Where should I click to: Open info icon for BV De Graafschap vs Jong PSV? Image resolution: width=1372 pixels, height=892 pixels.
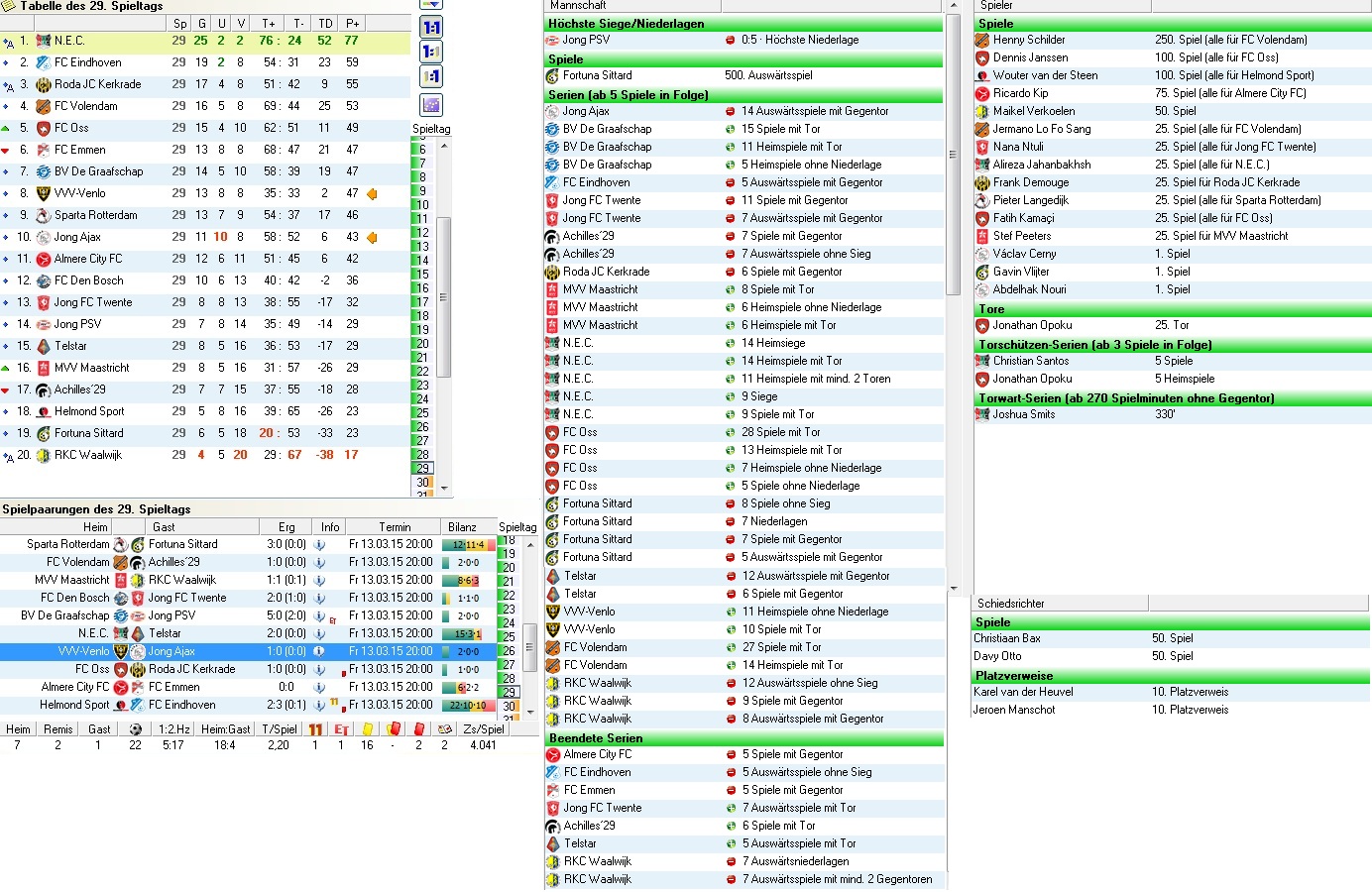(x=320, y=615)
